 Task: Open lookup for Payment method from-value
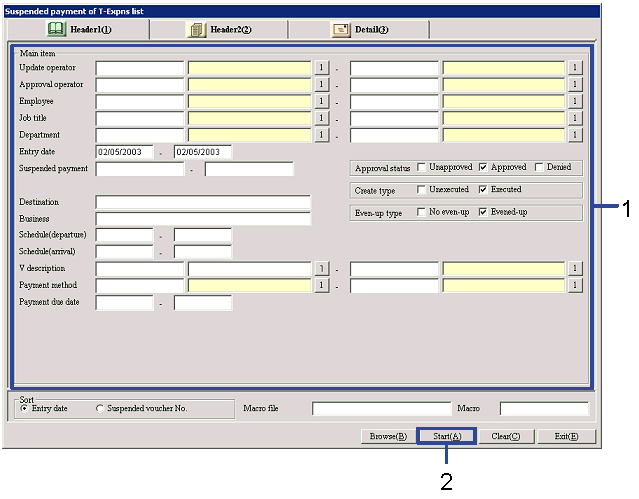322,285
